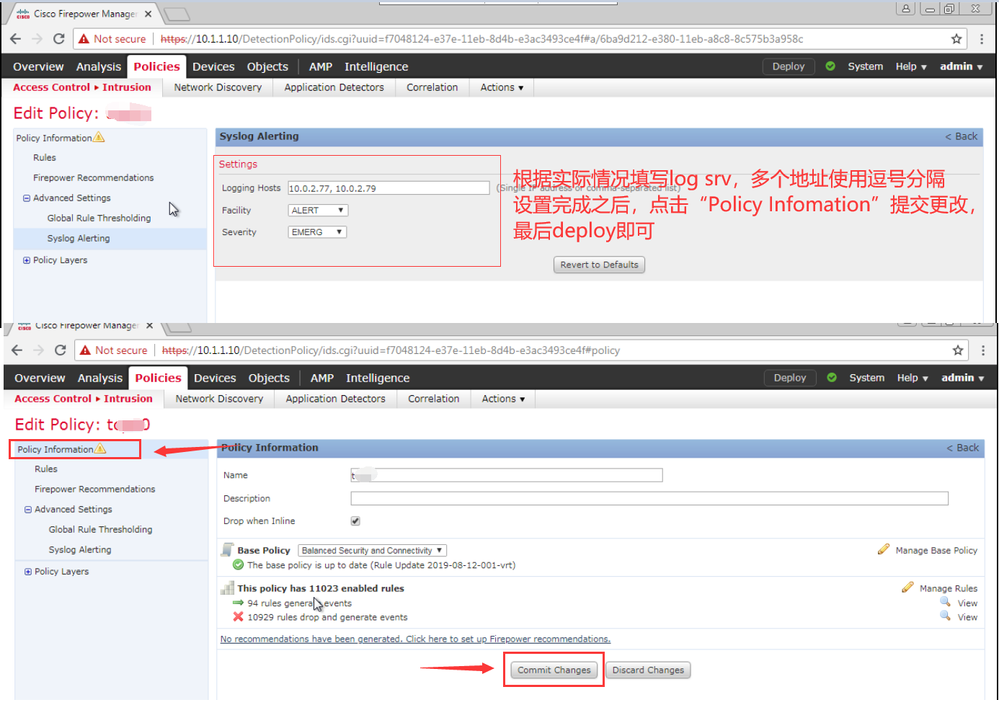
Task: Click the Logging Hosts input field
Action: pyautogui.click(x=389, y=188)
